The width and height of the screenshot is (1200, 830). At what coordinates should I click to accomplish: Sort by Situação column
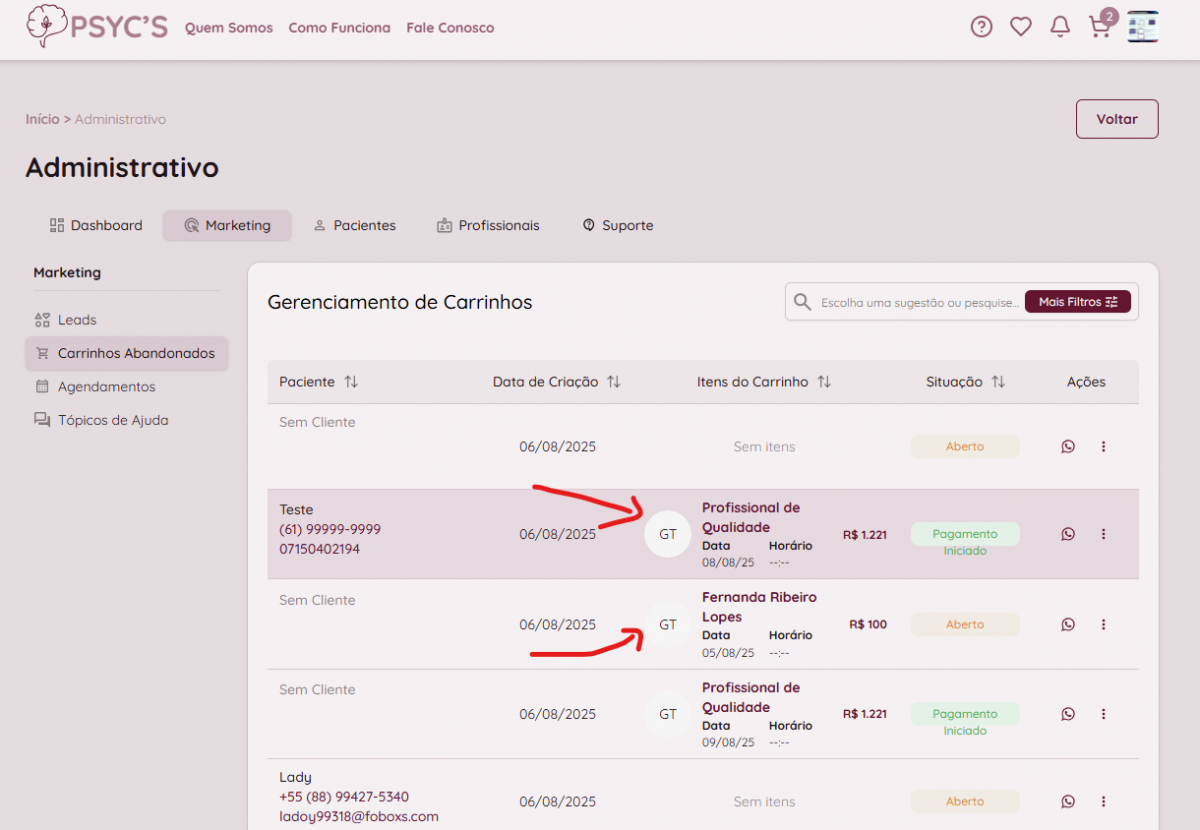click(x=965, y=382)
